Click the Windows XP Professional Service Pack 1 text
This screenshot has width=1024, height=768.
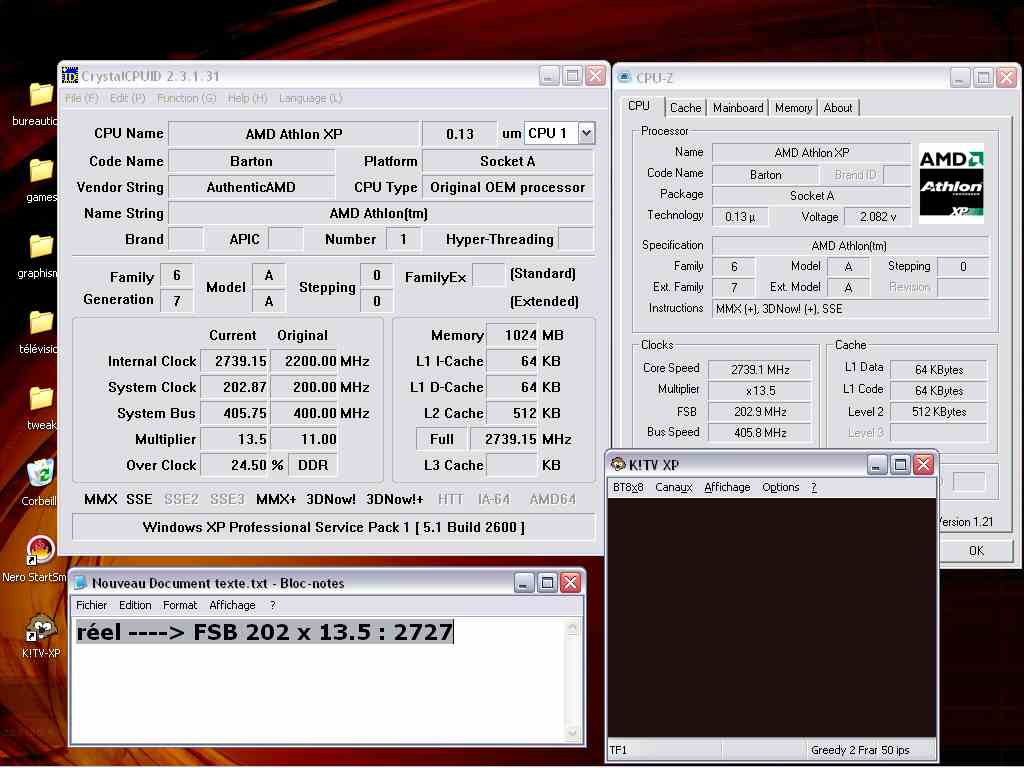pos(334,527)
